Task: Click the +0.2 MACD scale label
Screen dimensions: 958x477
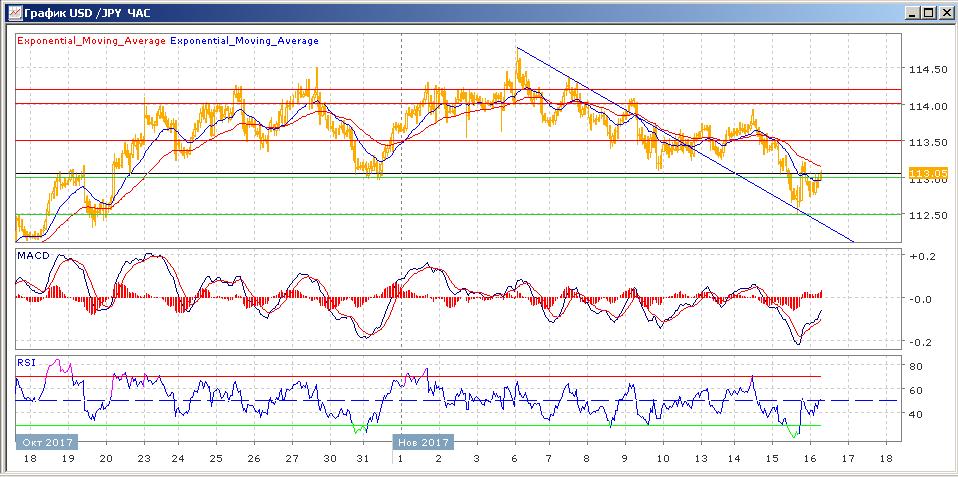Action: (922, 257)
